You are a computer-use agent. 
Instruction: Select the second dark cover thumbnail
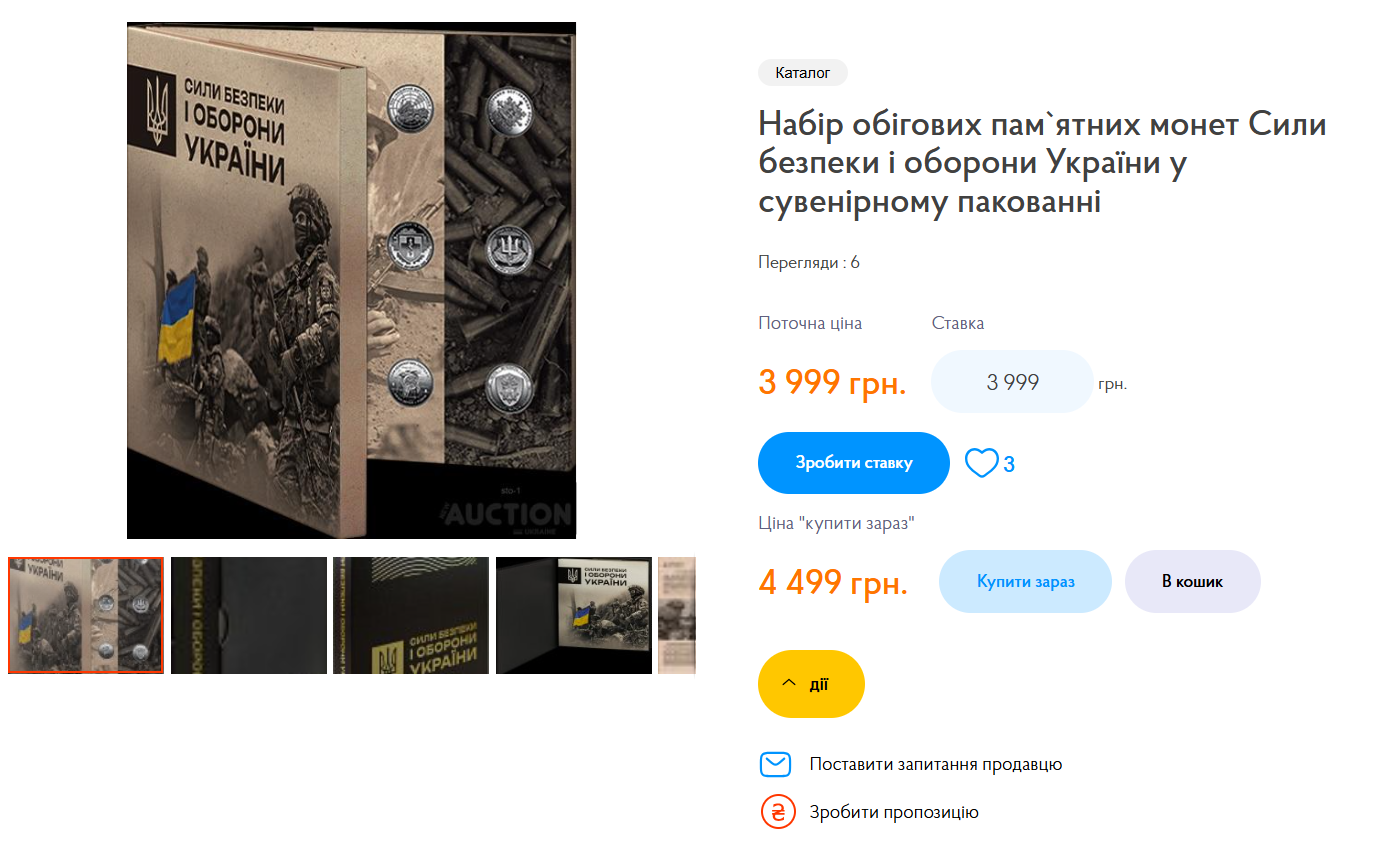(x=249, y=615)
